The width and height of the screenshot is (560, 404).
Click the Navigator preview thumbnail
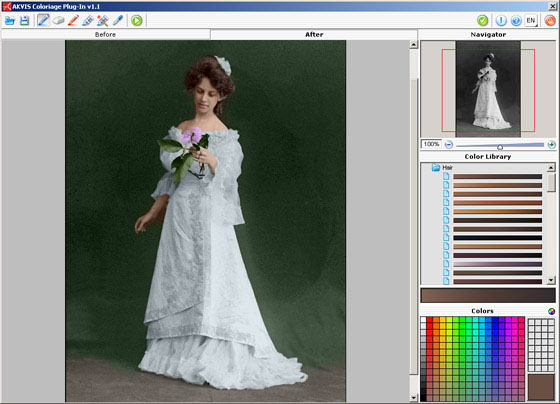click(x=488, y=89)
